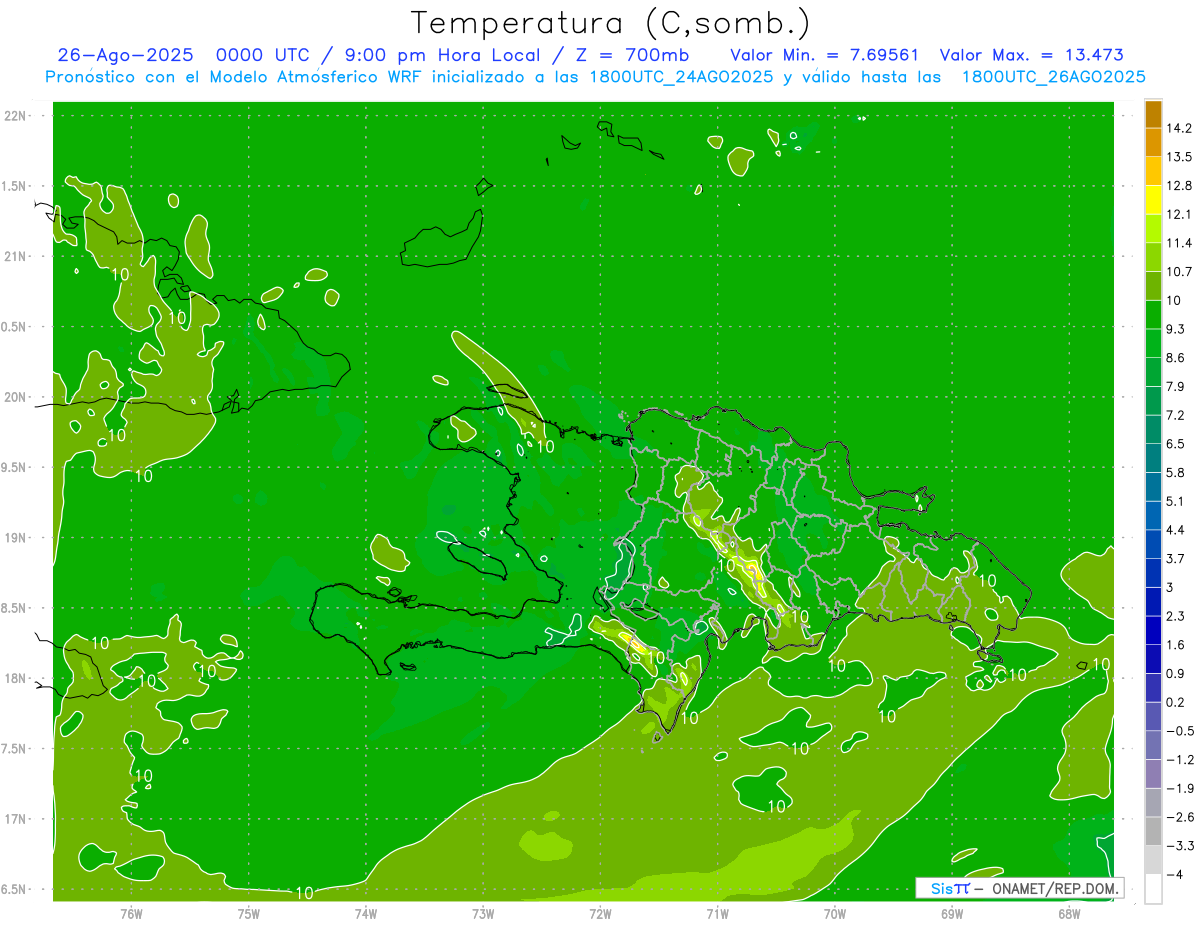The image size is (1200, 927).
Task: Click the dark orange swatch atop color scale
Action: [x=1153, y=114]
